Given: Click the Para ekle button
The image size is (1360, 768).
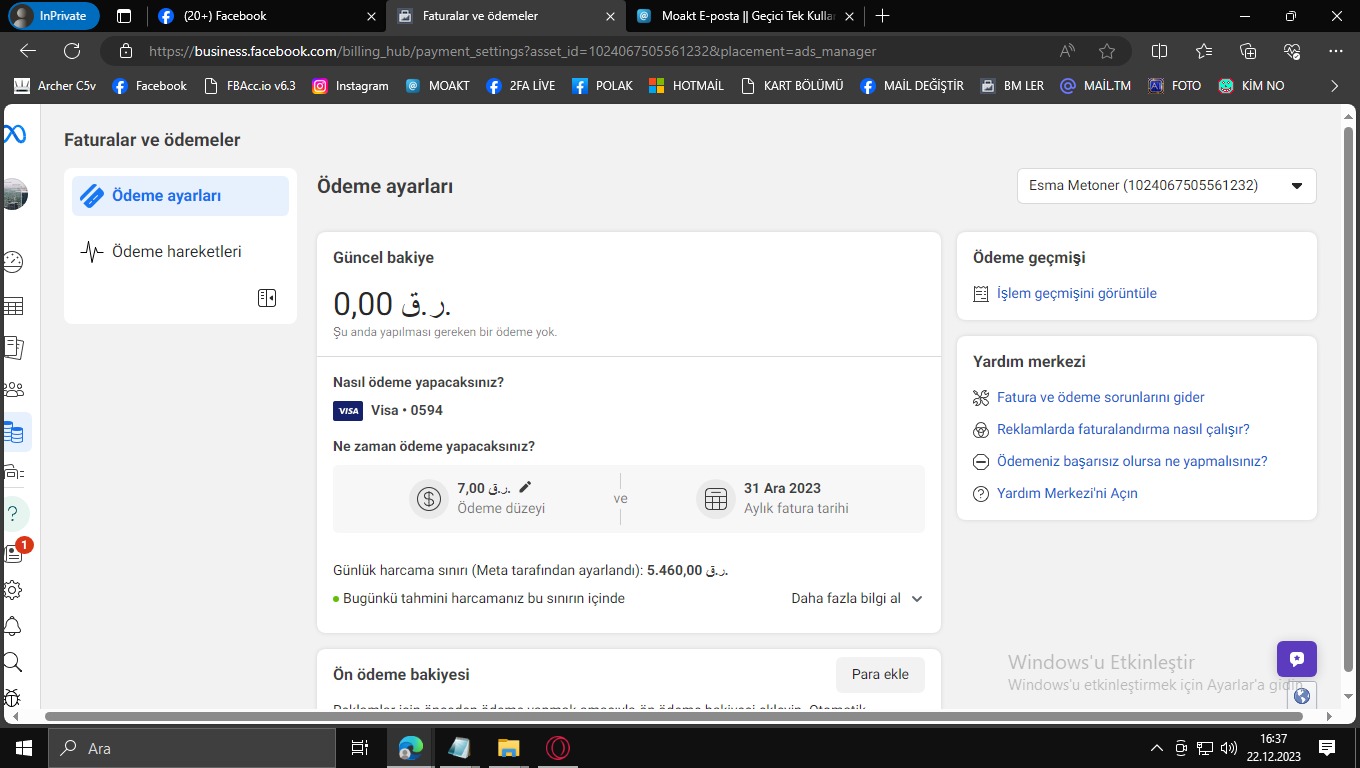Looking at the screenshot, I should pos(880,674).
